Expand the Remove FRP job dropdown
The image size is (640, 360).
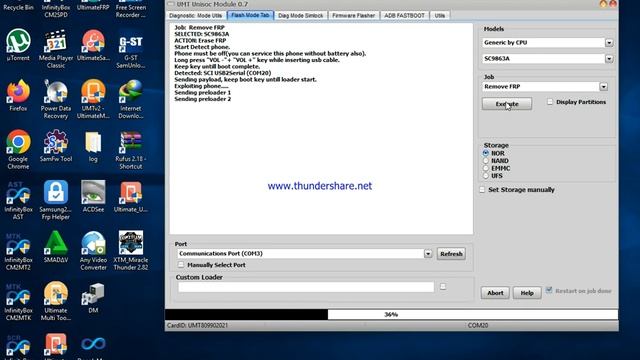pyautogui.click(x=603, y=87)
